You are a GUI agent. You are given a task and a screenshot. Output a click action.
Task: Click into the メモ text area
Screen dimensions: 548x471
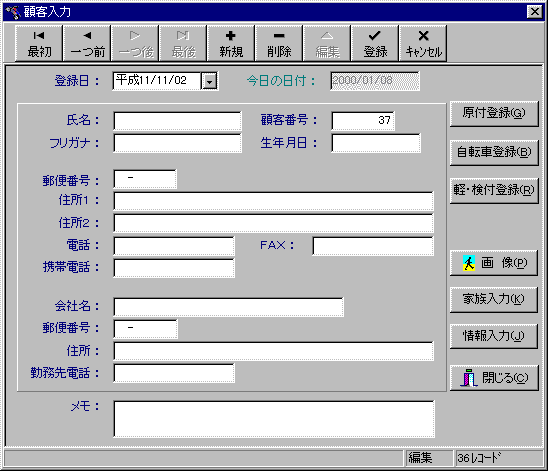click(x=274, y=419)
